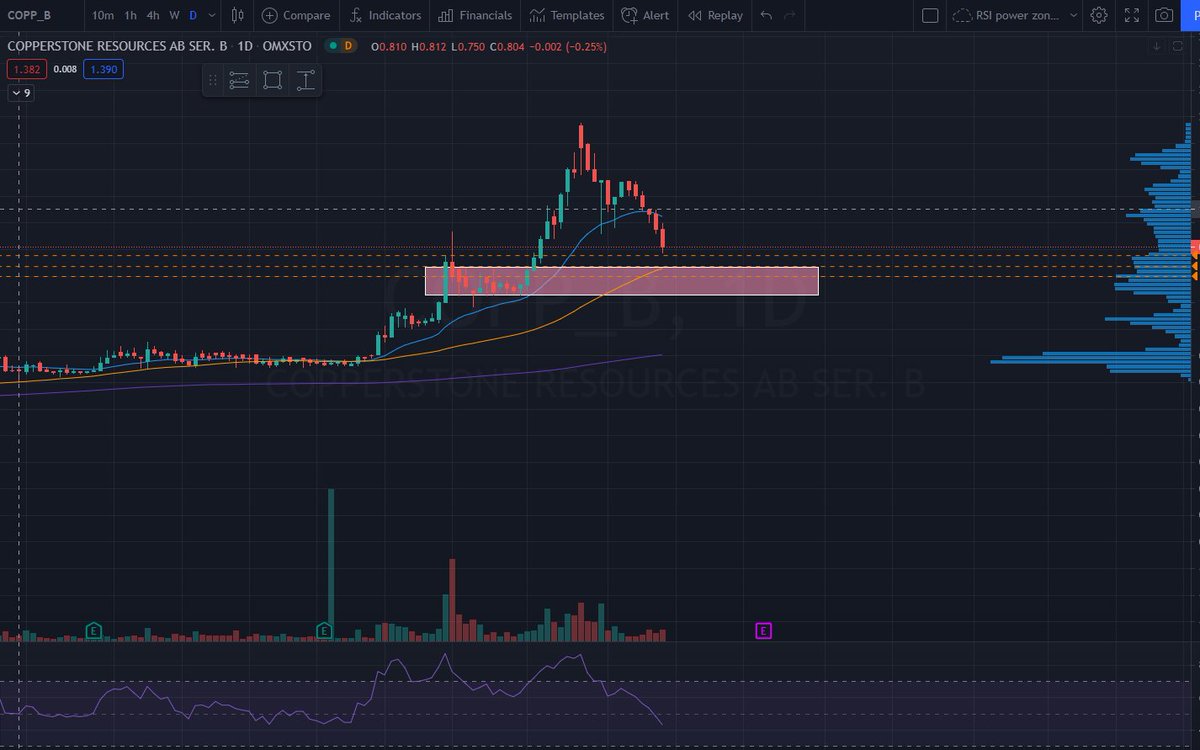Click the Compare button
The width and height of the screenshot is (1200, 750).
tap(296, 15)
